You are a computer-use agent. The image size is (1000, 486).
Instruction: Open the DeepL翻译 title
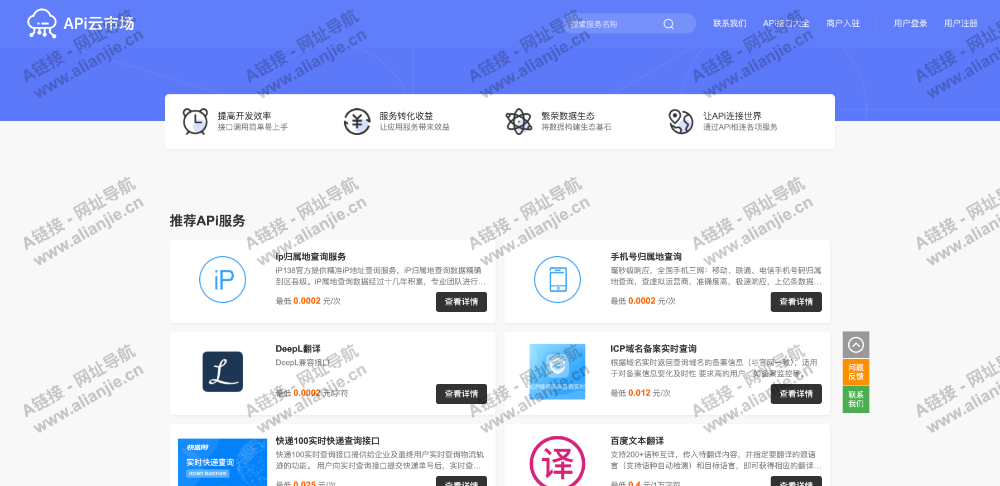pyautogui.click(x=298, y=349)
